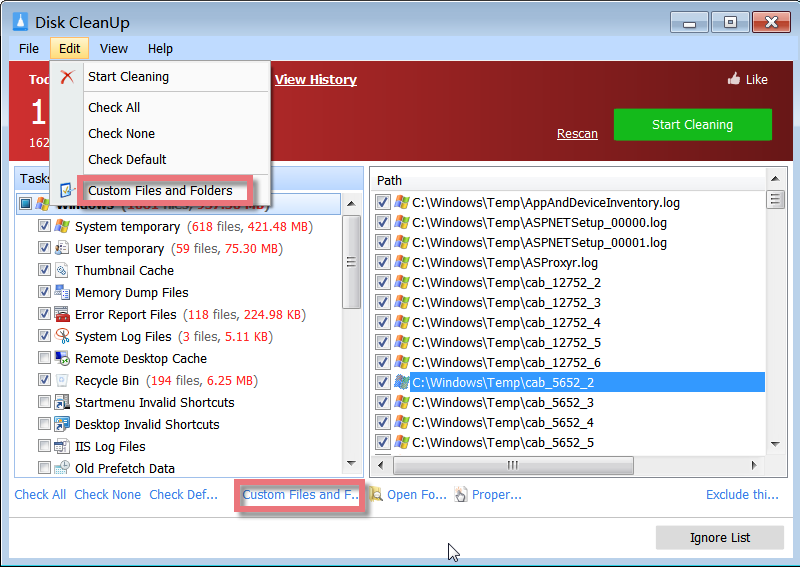Click the IIS Log Files icon
The width and height of the screenshot is (800, 567).
coord(62,446)
